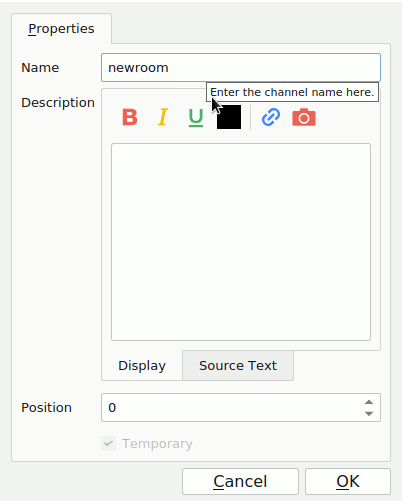The width and height of the screenshot is (405, 501).
Task: Click the Temporary label text
Action: (157, 444)
